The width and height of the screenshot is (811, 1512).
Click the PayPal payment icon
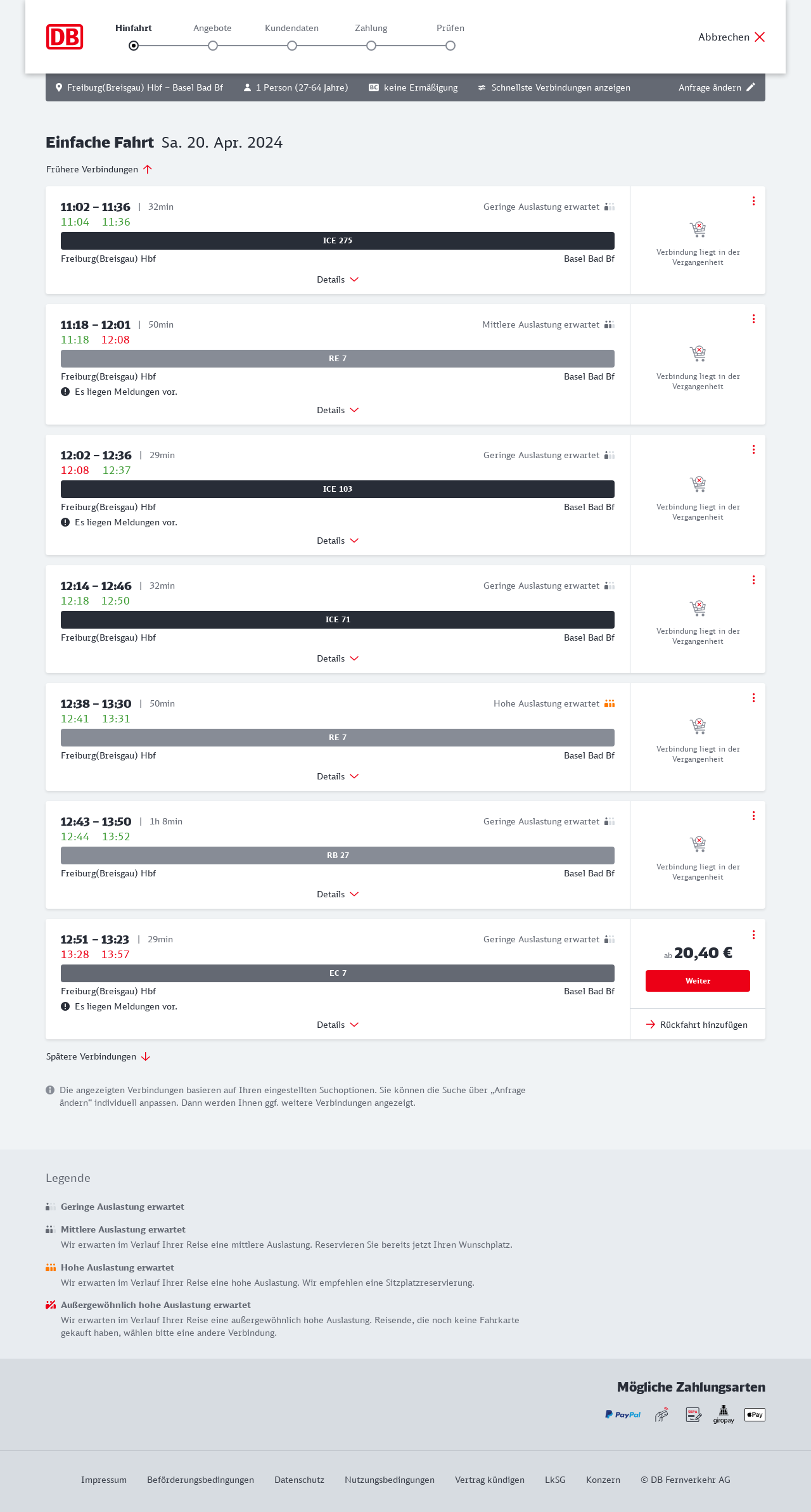click(623, 1414)
